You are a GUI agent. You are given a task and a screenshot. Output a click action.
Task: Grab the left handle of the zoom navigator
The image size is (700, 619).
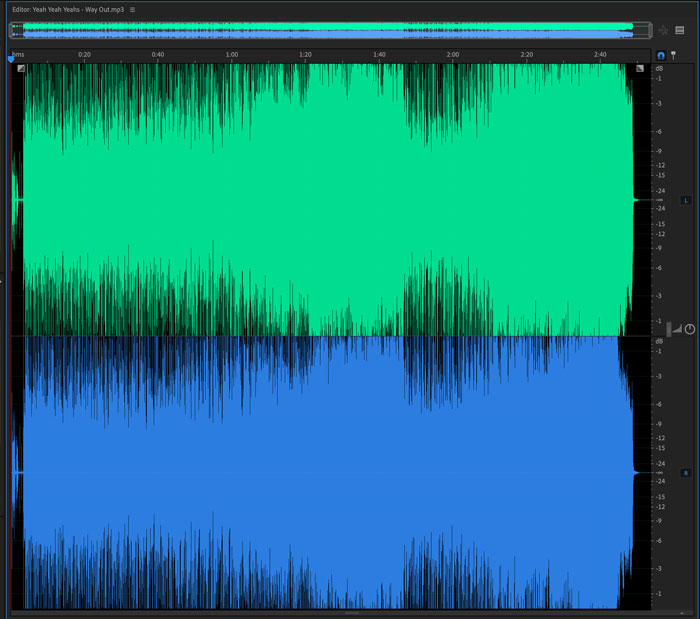(x=12, y=30)
